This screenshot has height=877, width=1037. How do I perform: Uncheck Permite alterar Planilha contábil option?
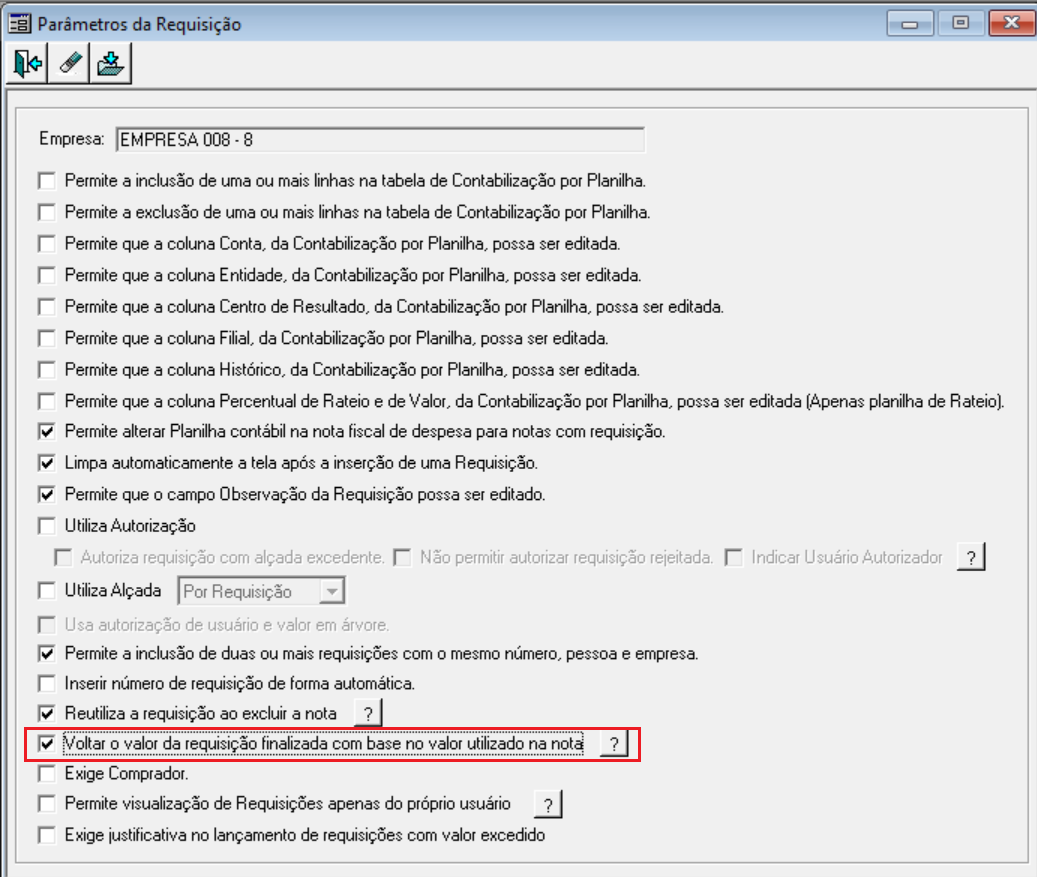47,432
